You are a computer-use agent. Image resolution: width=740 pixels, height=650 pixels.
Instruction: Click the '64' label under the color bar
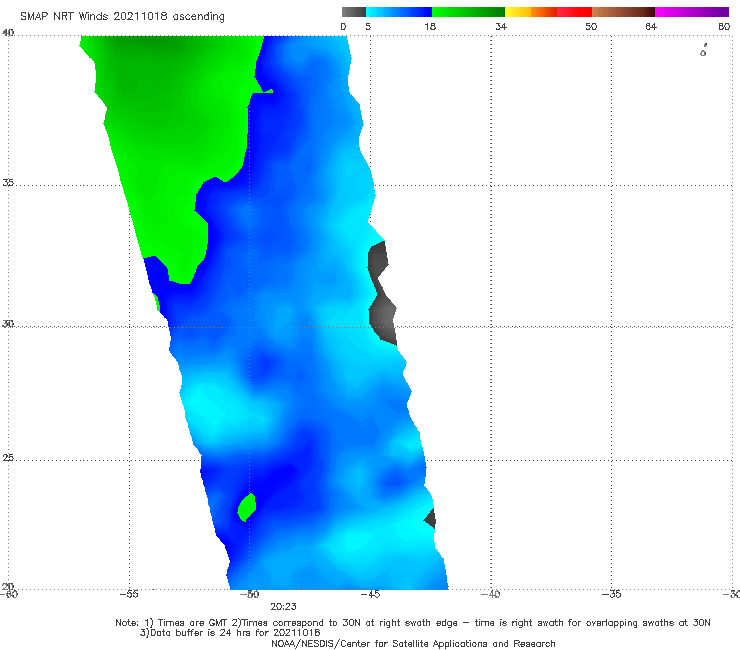(651, 27)
